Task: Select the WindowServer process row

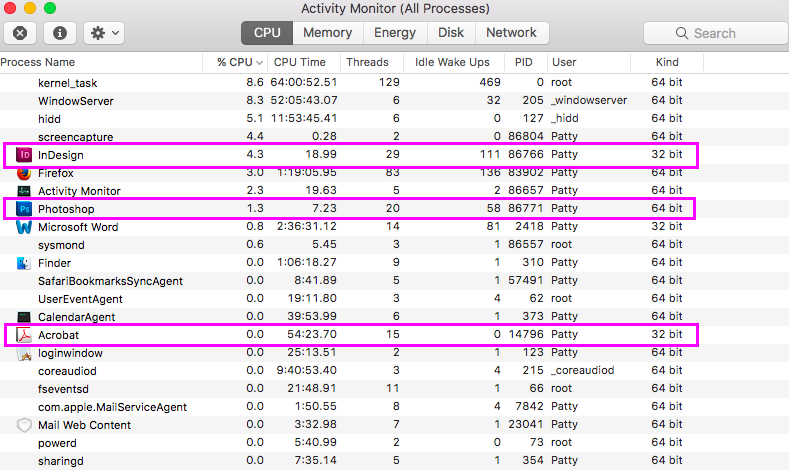Action: (394, 101)
